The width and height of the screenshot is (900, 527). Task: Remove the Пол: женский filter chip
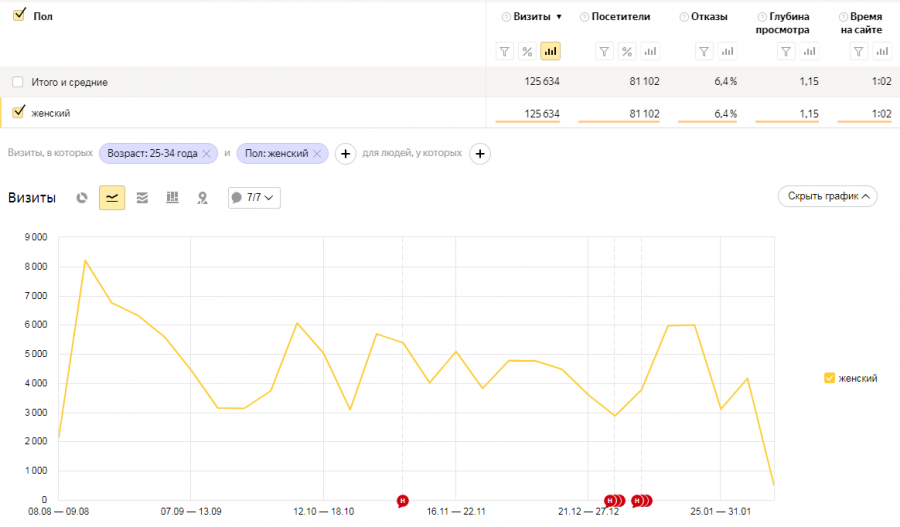point(317,153)
